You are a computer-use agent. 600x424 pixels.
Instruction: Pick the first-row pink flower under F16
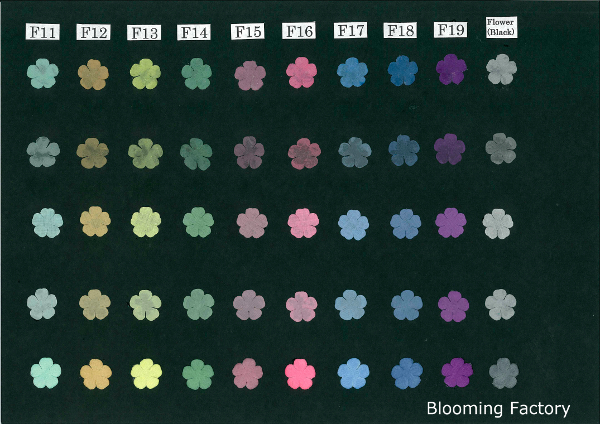[x=302, y=72]
